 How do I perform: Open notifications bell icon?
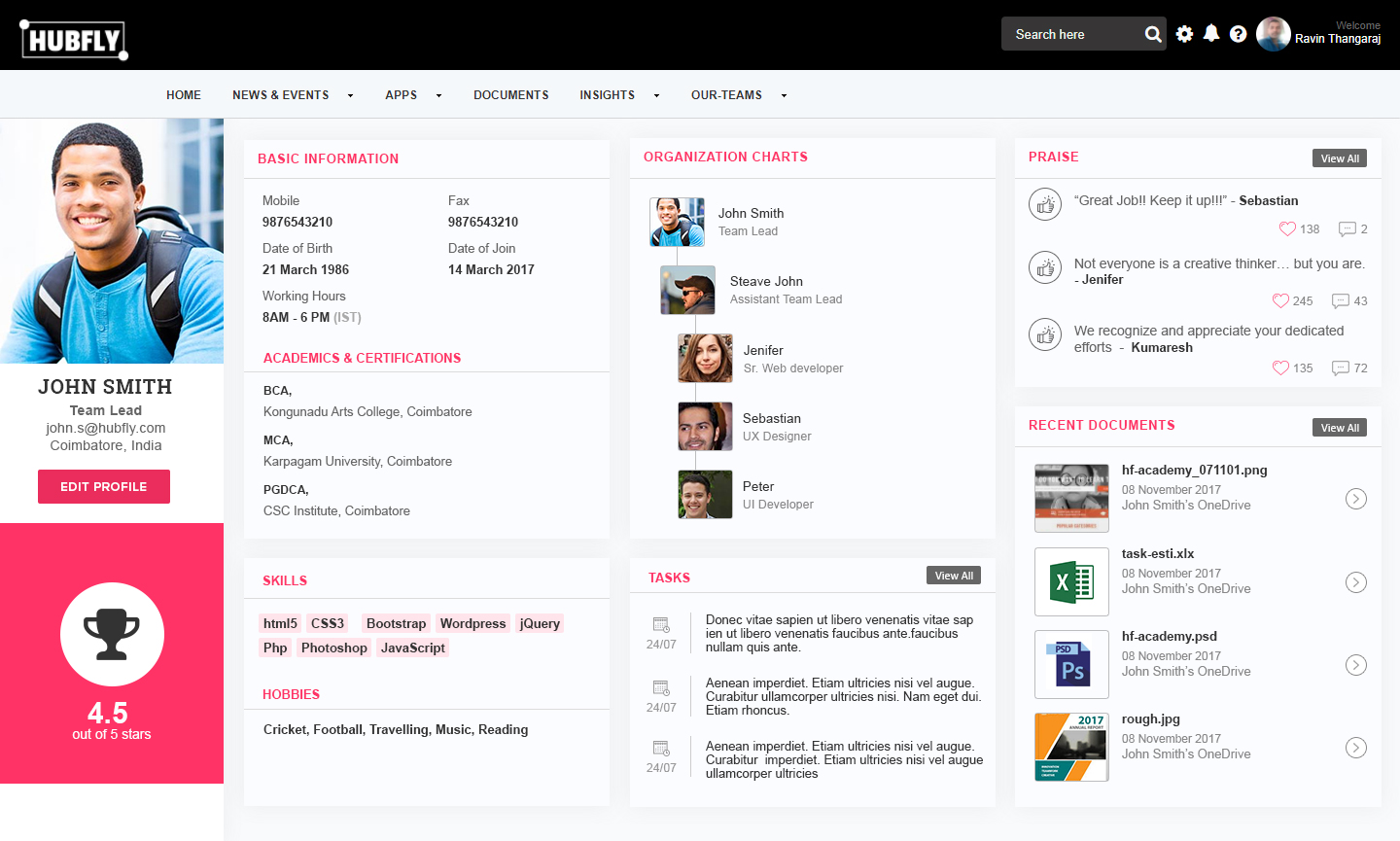coord(1211,33)
